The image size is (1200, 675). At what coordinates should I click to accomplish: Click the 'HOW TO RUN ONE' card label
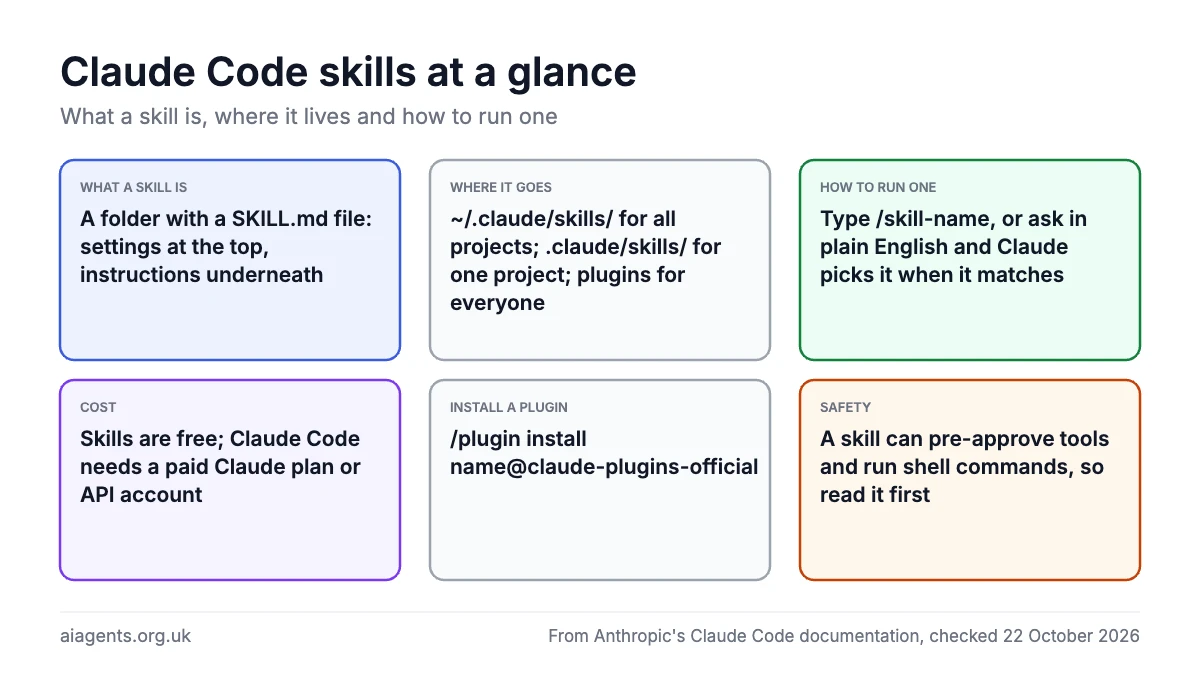click(878, 187)
